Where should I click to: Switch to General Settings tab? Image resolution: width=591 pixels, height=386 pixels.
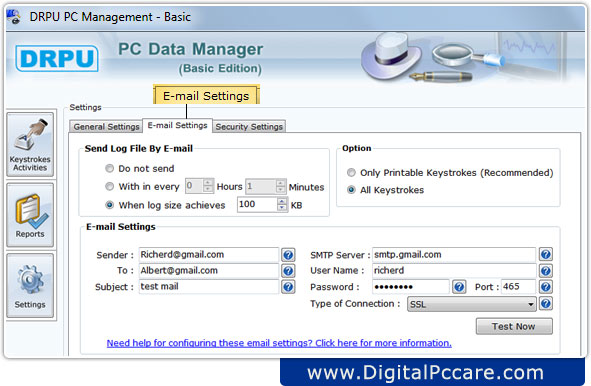(106, 127)
